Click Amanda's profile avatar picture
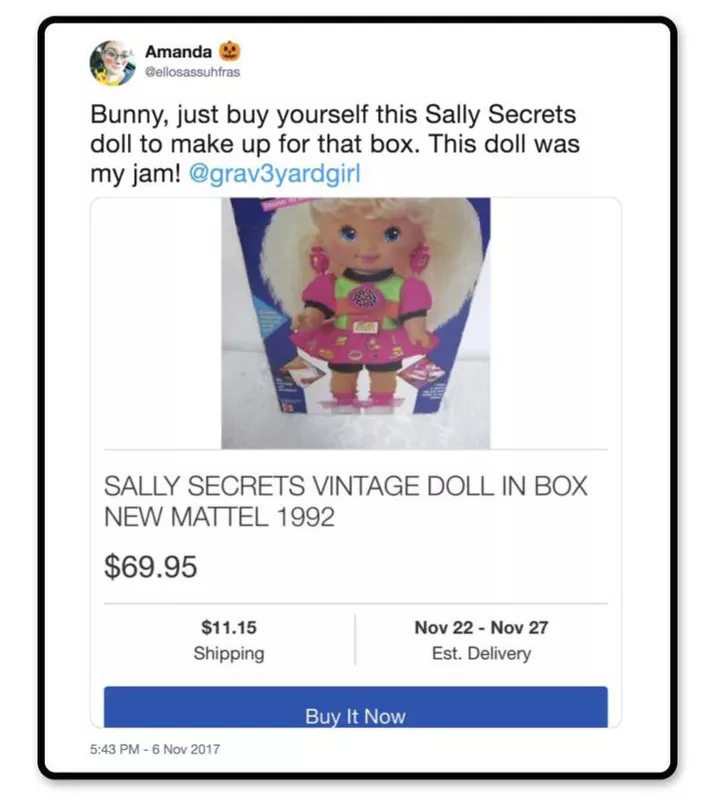The image size is (715, 800). point(112,62)
